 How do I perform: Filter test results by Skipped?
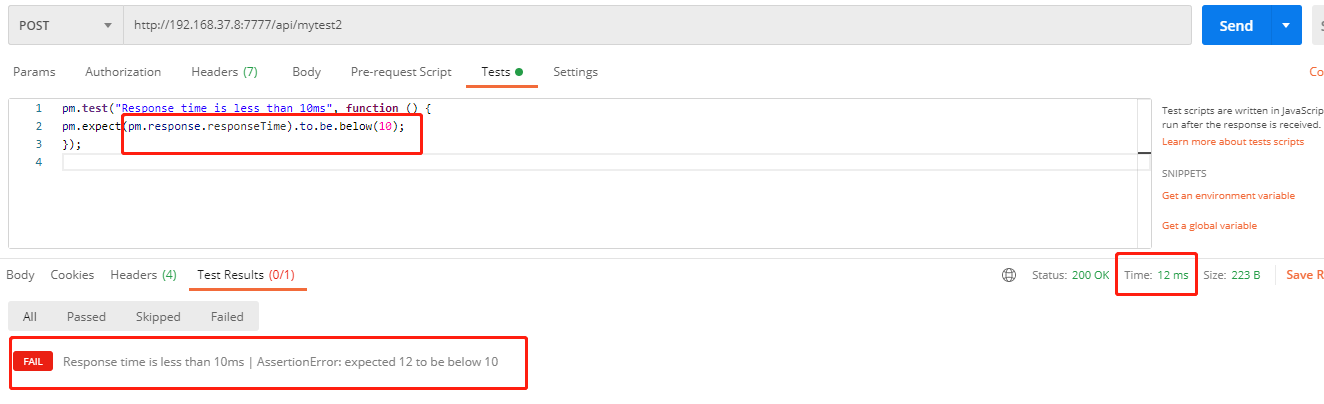[158, 317]
